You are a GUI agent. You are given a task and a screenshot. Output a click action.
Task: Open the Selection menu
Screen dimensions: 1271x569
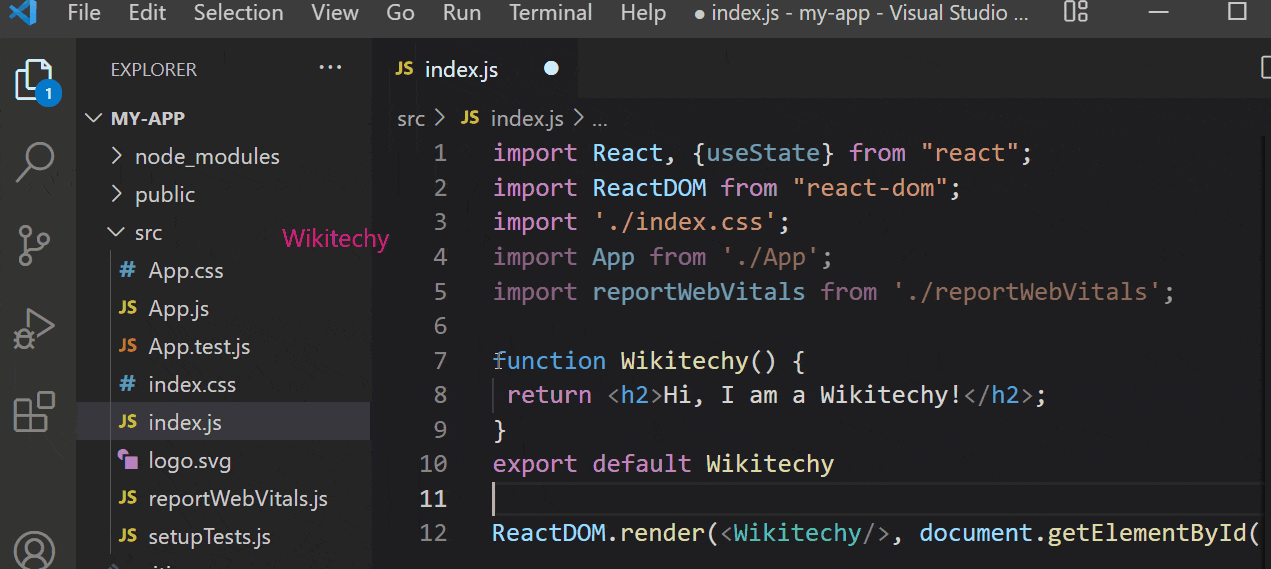238,13
